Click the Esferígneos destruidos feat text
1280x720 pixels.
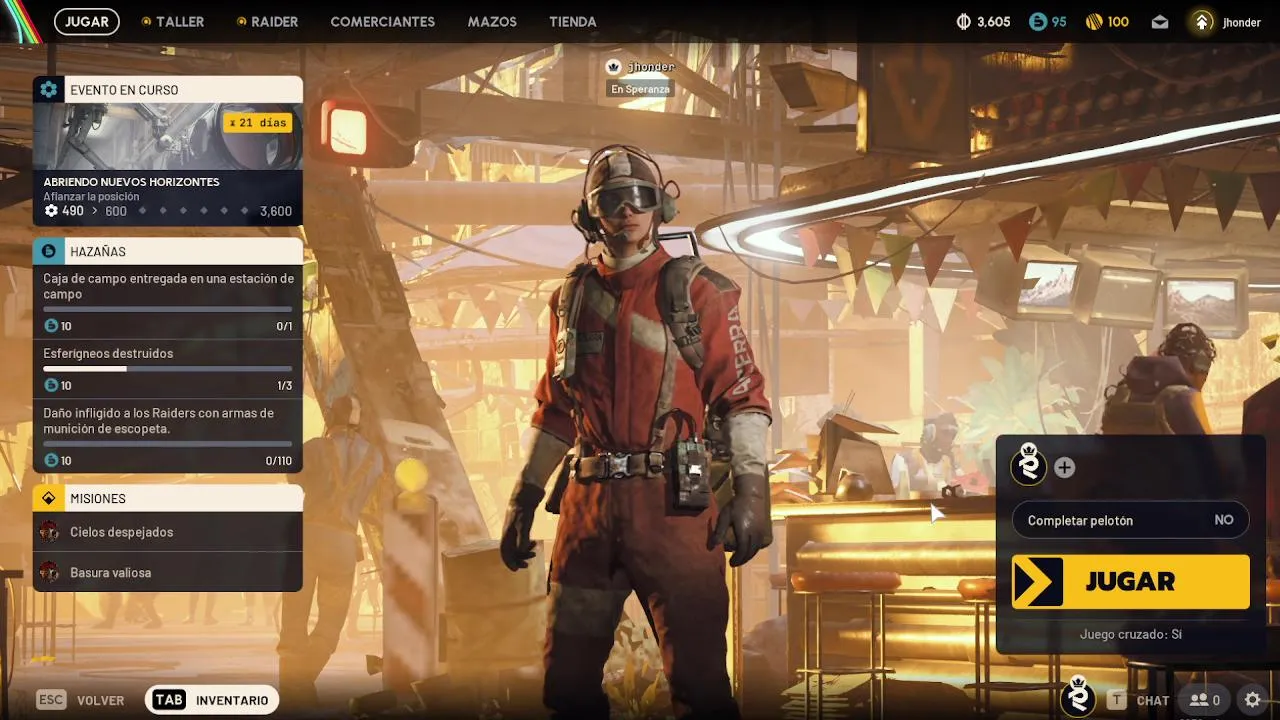click(108, 353)
